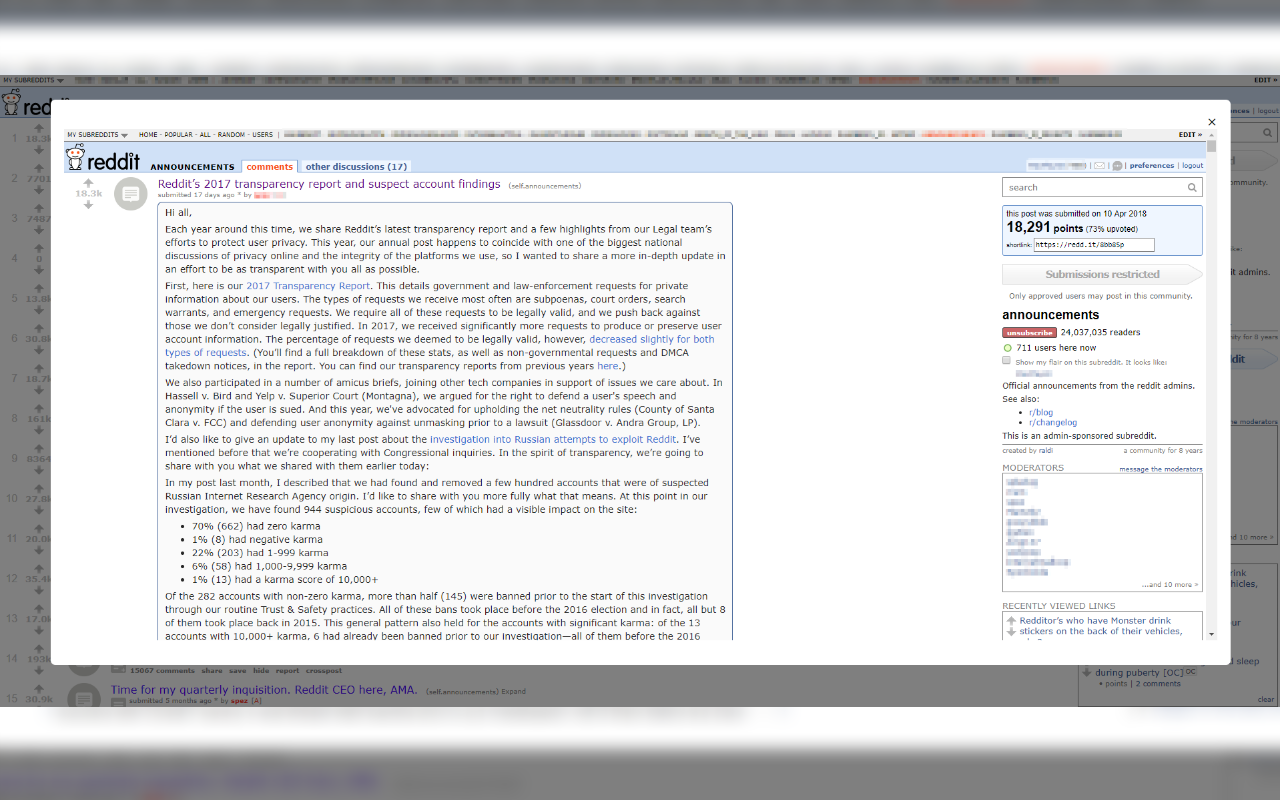This screenshot has width=1280, height=800.
Task: Downvote the transparency report post
Action: [x=88, y=205]
